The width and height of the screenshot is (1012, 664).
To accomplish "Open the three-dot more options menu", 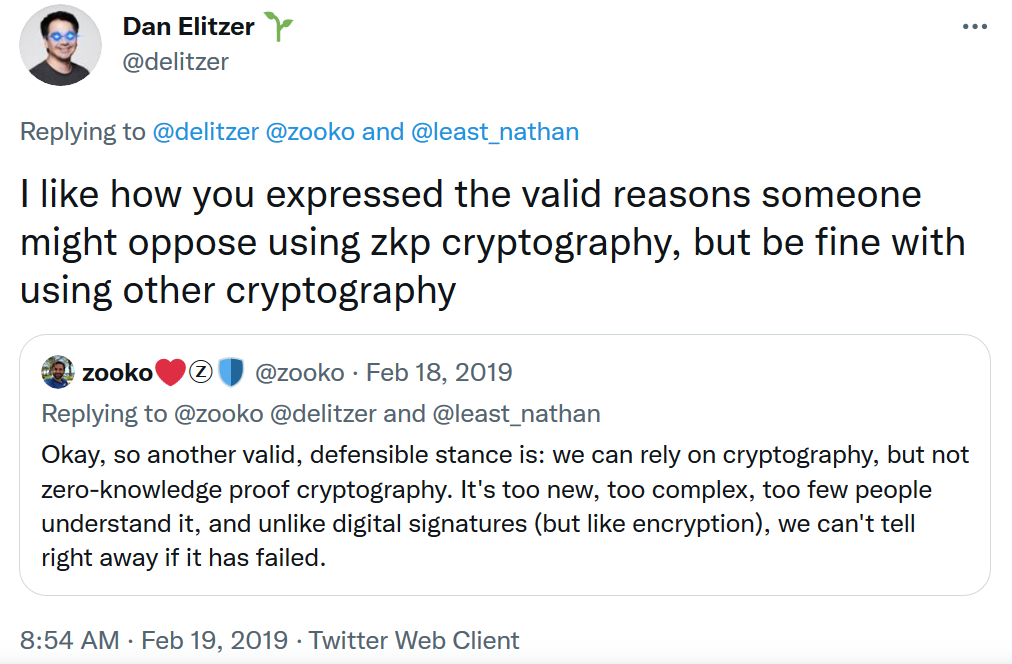I will [974, 27].
